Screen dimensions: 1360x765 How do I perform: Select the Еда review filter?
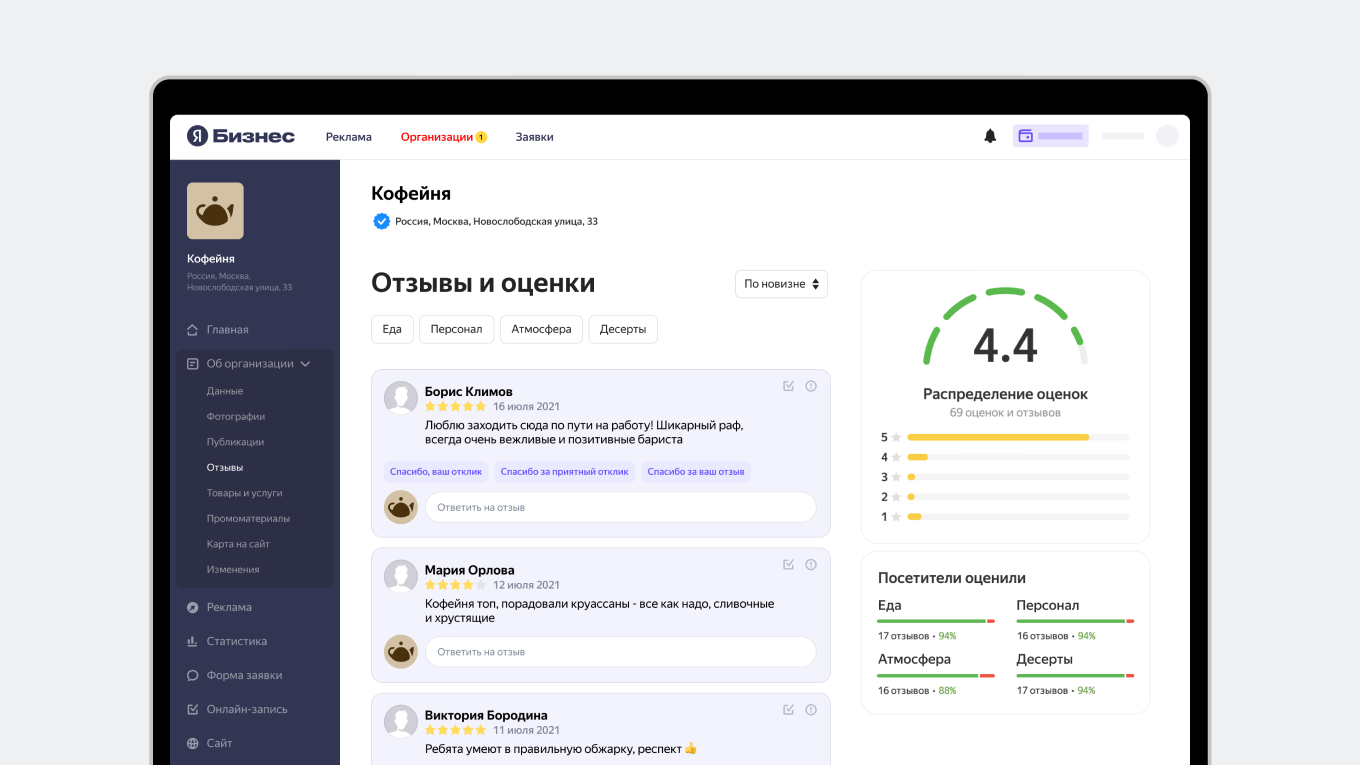[392, 329]
